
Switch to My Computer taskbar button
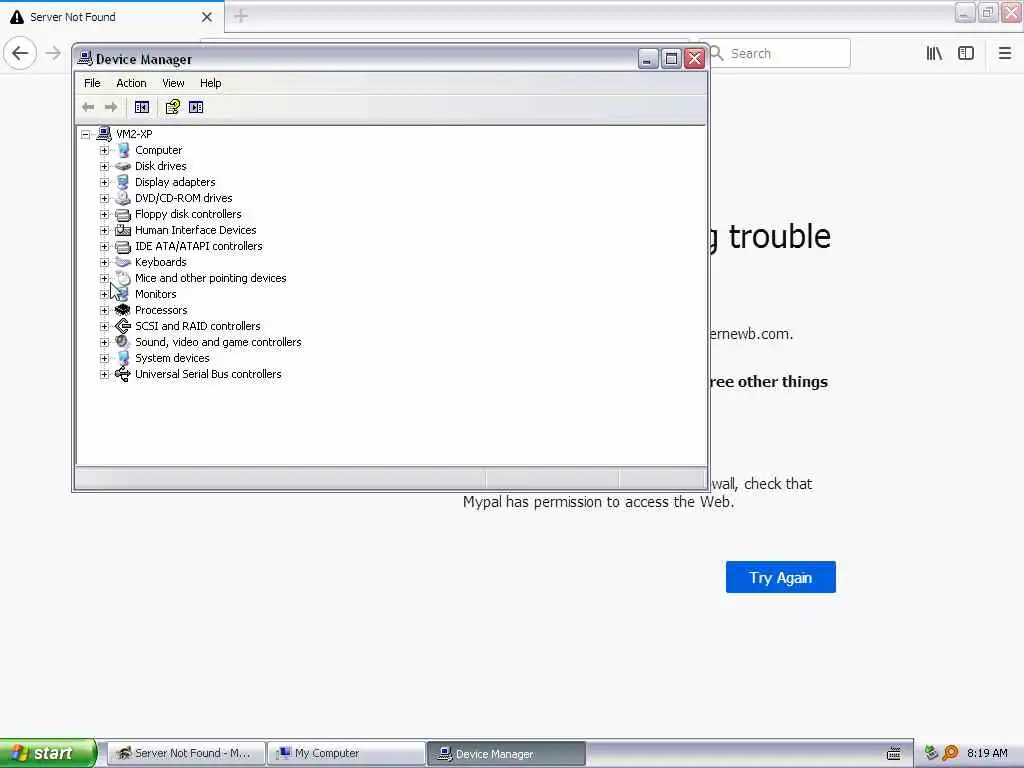(346, 753)
